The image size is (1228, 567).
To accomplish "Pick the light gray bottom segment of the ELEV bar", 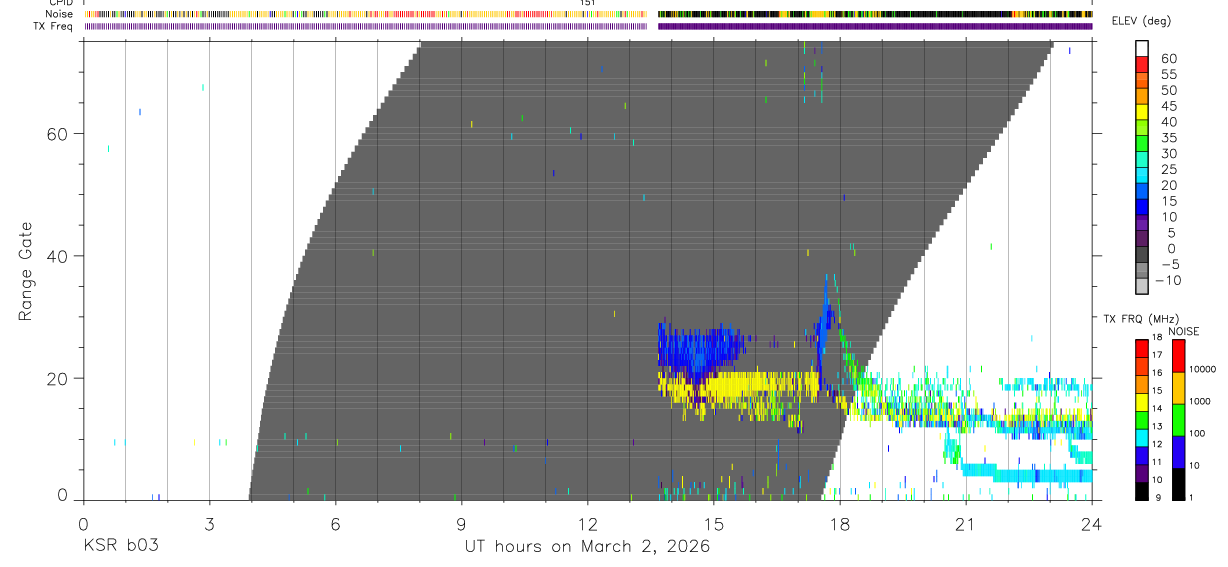I will pyautogui.click(x=1142, y=286).
